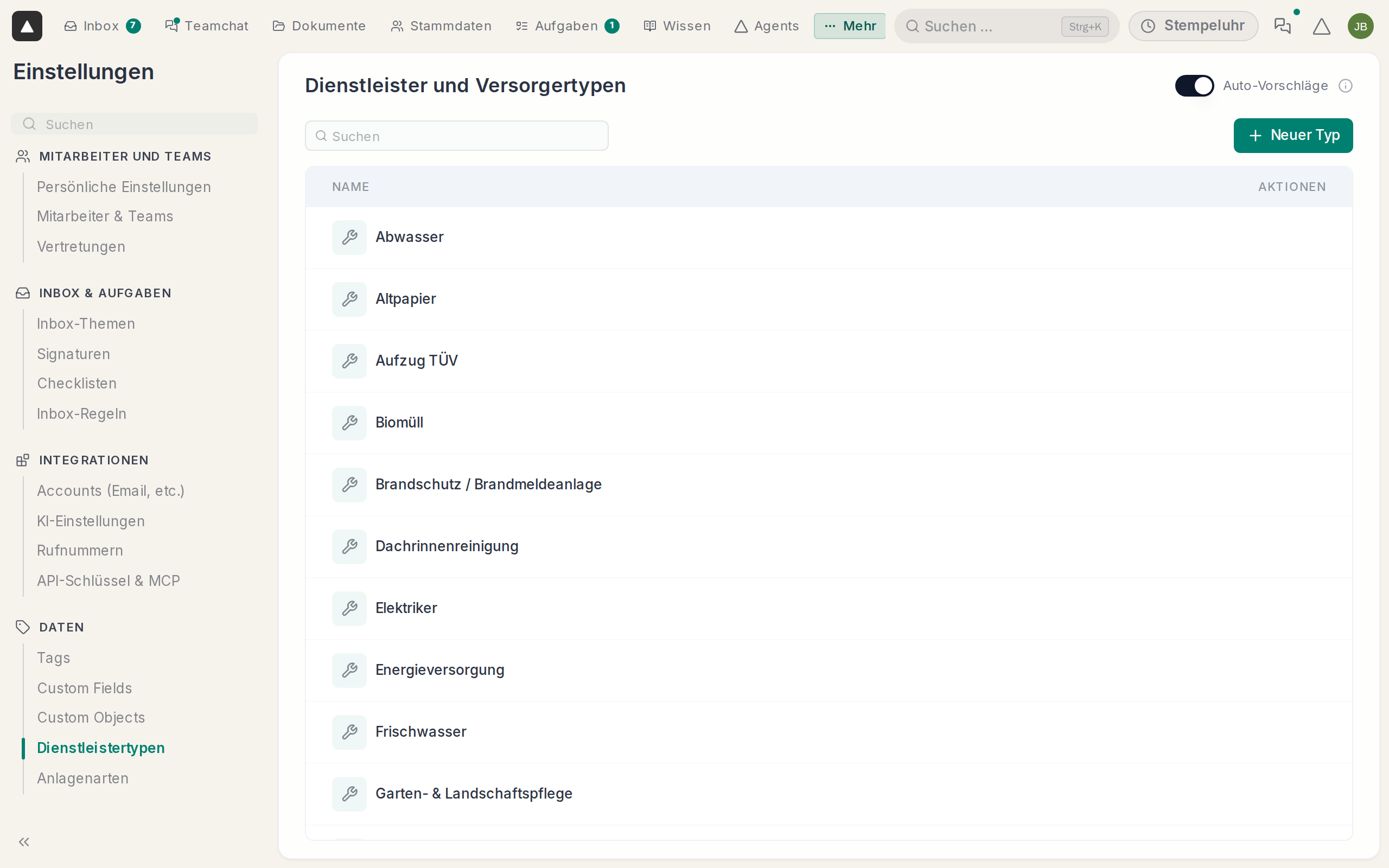Open KI-Einstellungen
The width and height of the screenshot is (1389, 868).
pos(91,521)
